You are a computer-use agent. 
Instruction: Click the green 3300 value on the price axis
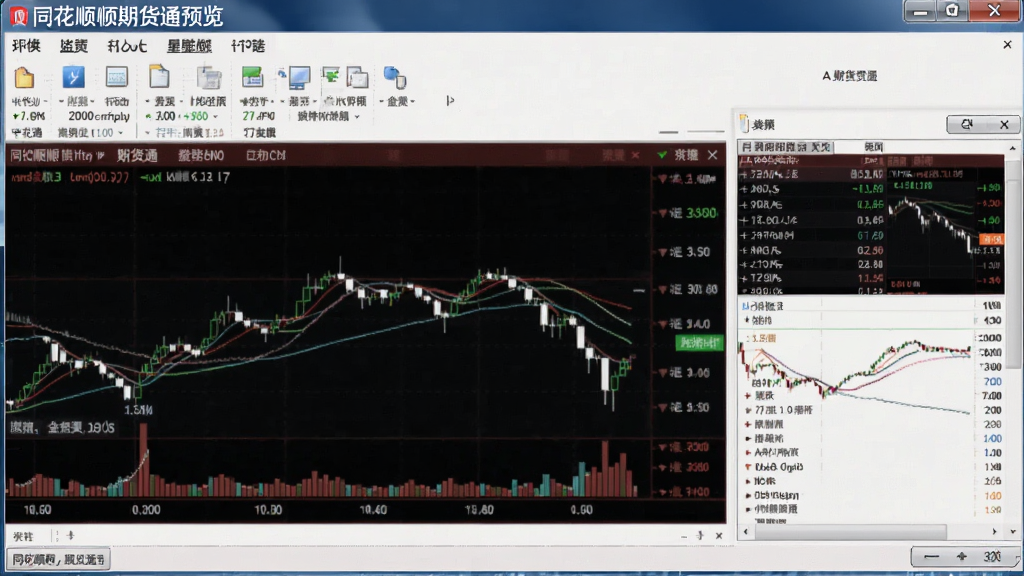click(x=701, y=214)
